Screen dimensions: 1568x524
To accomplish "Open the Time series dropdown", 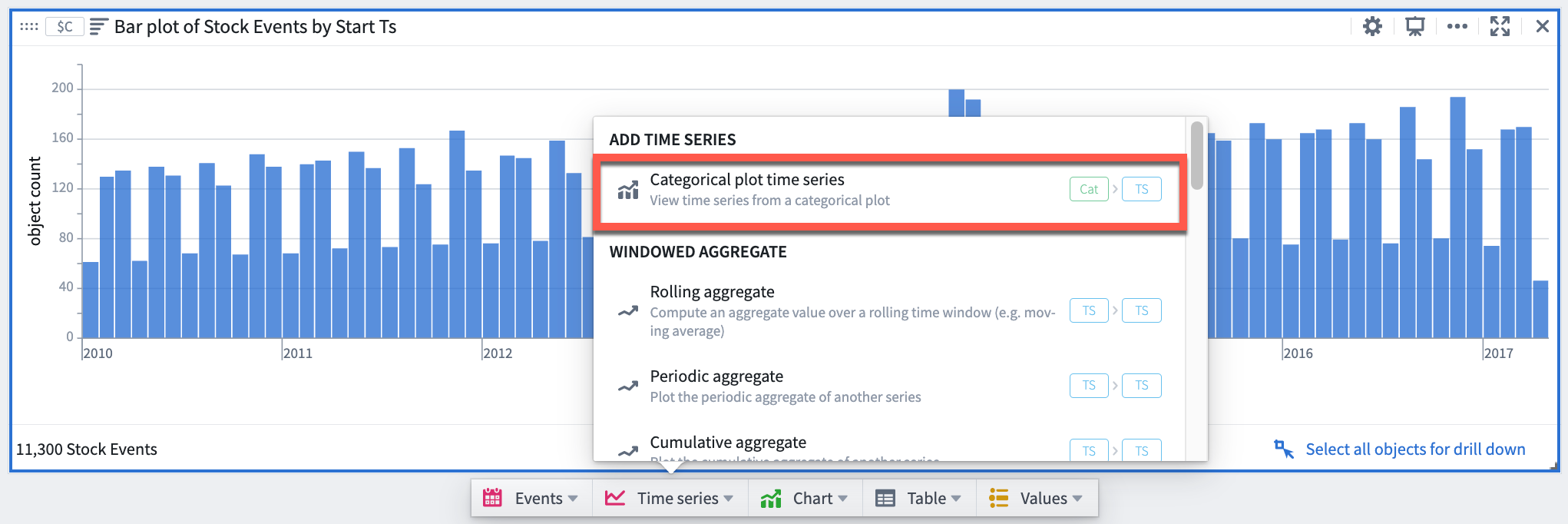I will 670,498.
